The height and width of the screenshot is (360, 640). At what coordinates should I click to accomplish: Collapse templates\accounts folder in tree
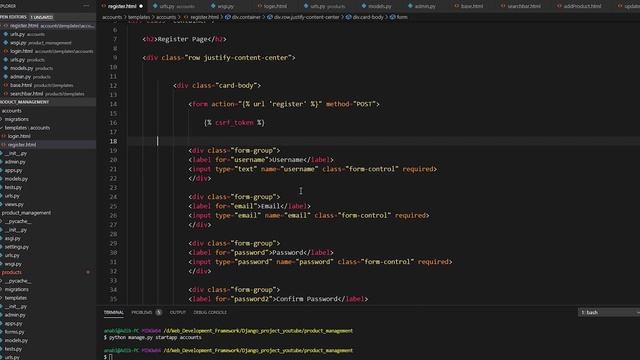(x=48, y=128)
